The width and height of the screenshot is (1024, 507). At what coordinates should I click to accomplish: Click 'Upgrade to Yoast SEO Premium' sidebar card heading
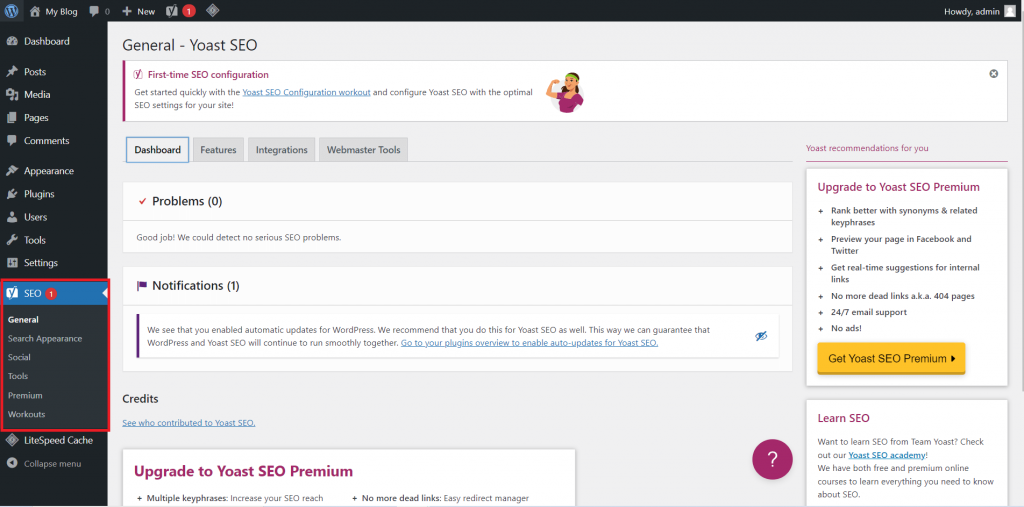pyautogui.click(x=899, y=187)
